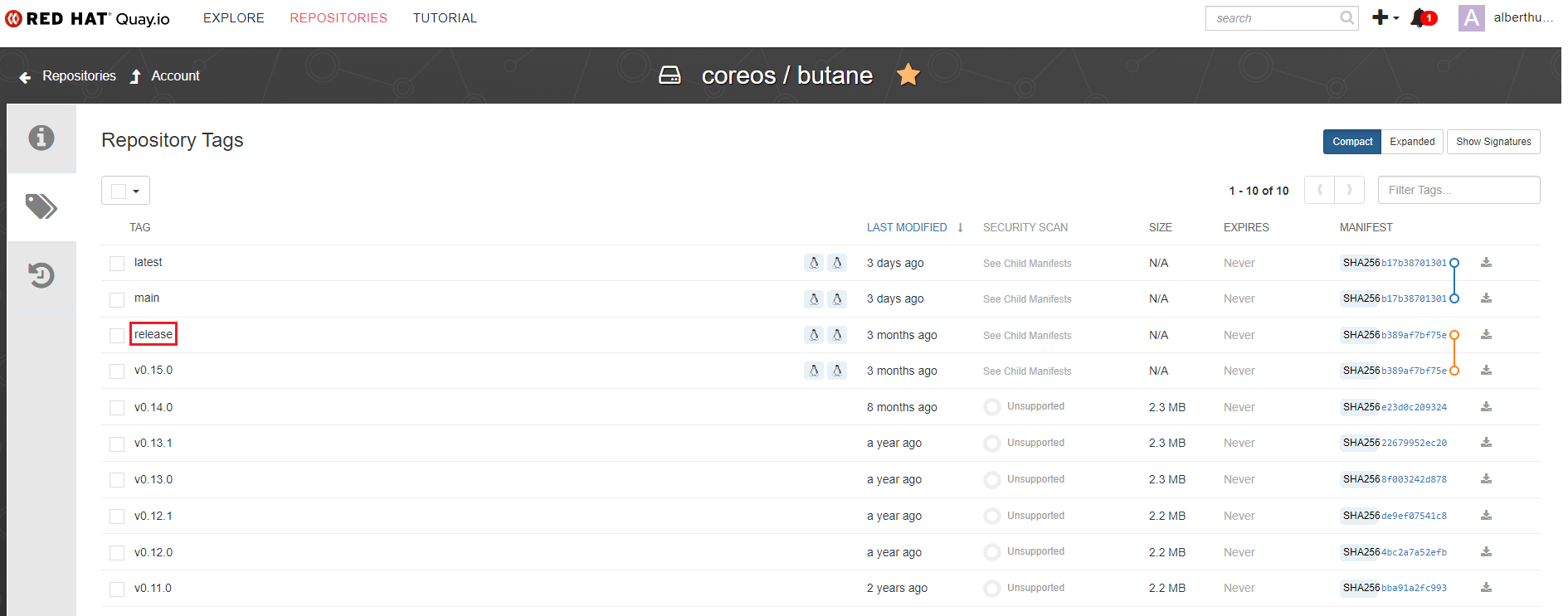Go to Explore page
The image size is (1568, 616).
click(x=234, y=18)
